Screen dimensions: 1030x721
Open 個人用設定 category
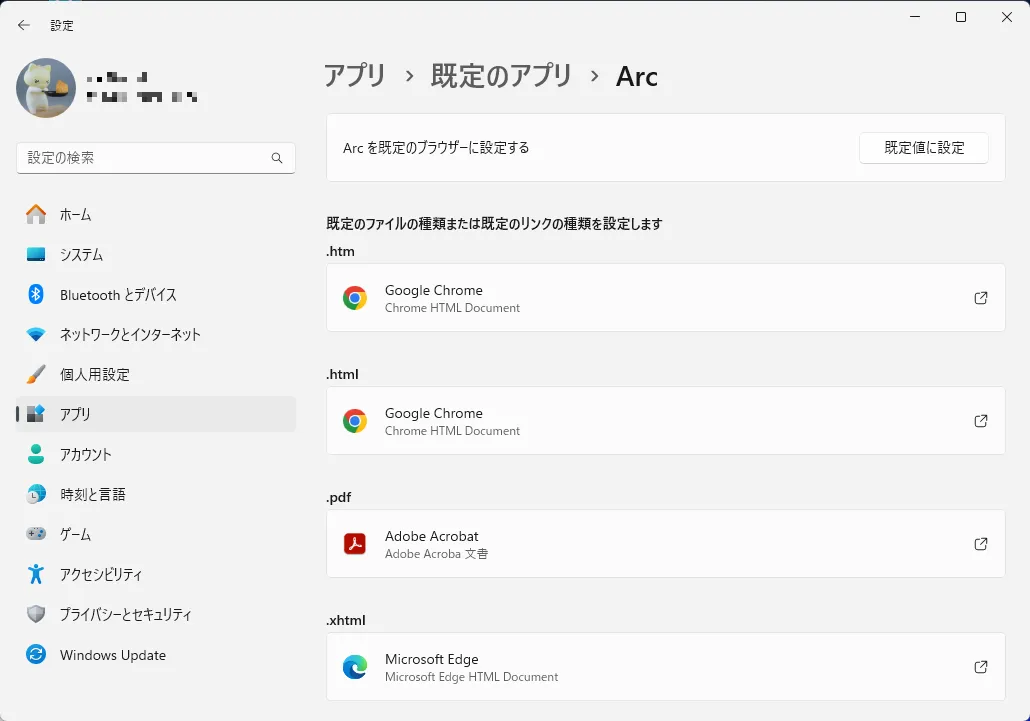pyautogui.click(x=156, y=374)
